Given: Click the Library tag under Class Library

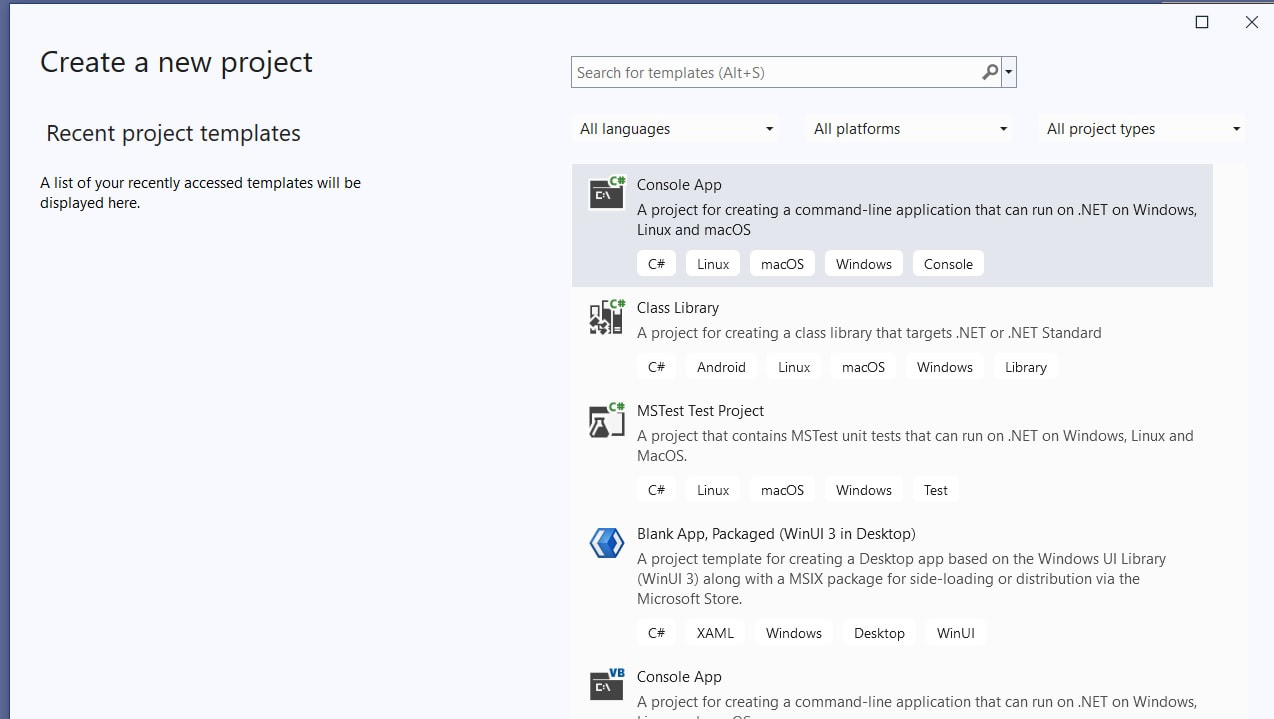Looking at the screenshot, I should click(1026, 367).
